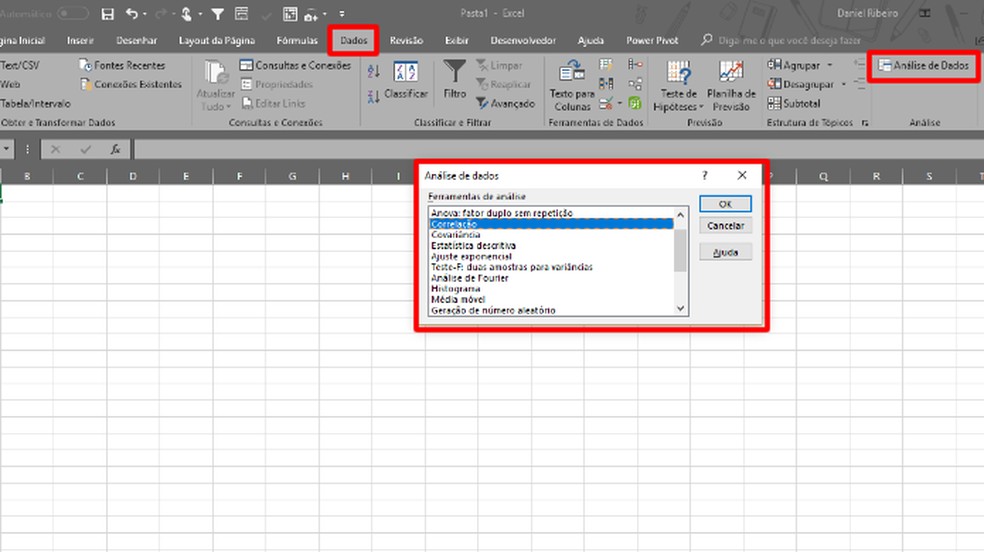Image resolution: width=984 pixels, height=552 pixels.
Task: Click the Consolidate icon
Action: tap(635, 65)
